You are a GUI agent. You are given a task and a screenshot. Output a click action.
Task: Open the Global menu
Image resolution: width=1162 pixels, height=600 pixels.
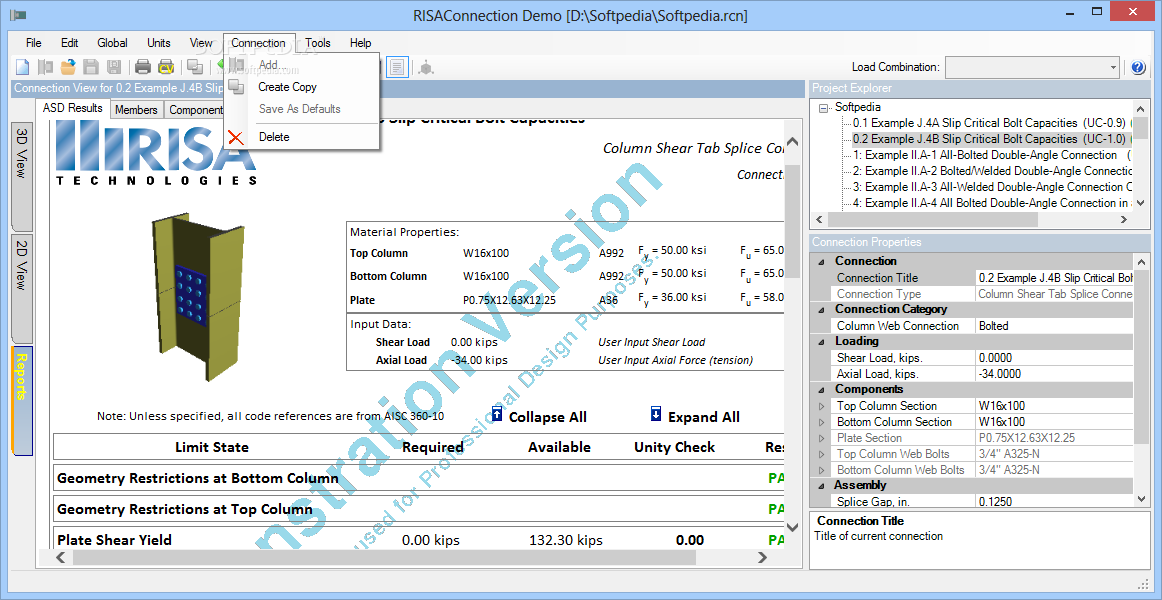[112, 43]
